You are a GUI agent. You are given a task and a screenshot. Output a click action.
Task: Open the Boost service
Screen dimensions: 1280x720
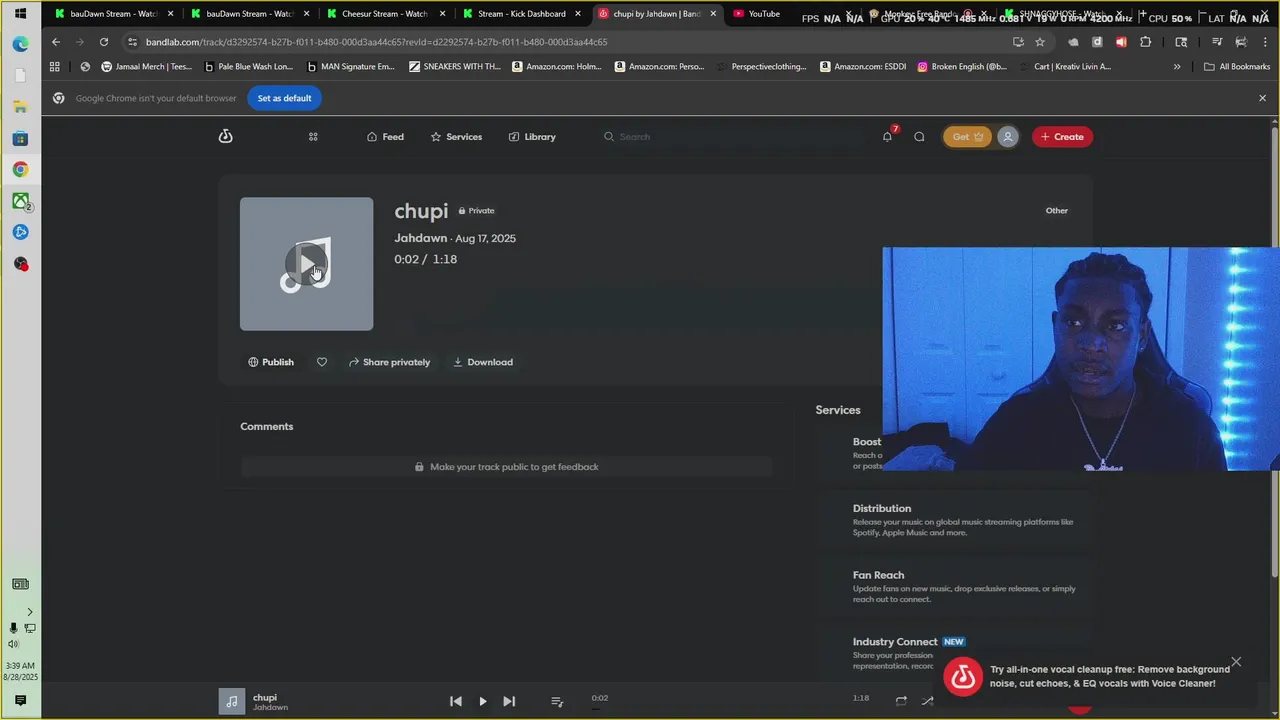pyautogui.click(x=866, y=442)
